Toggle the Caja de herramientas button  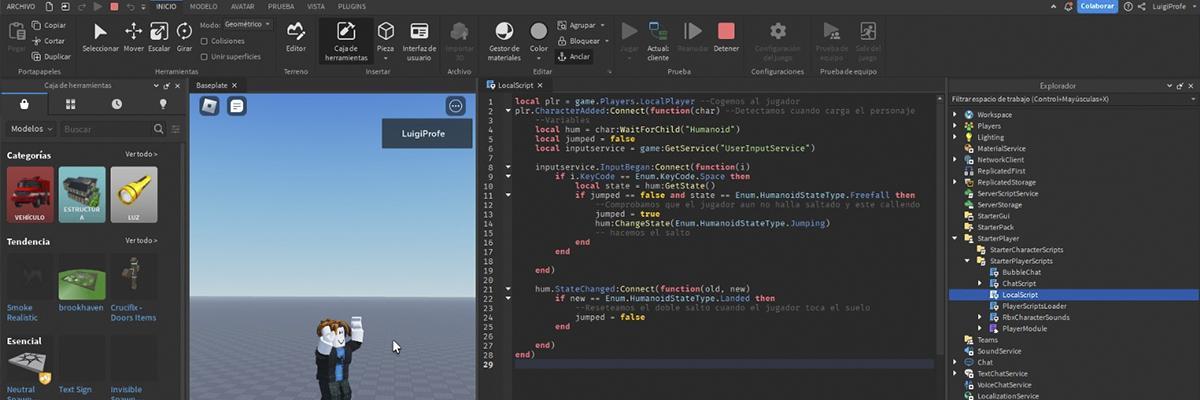coord(346,41)
